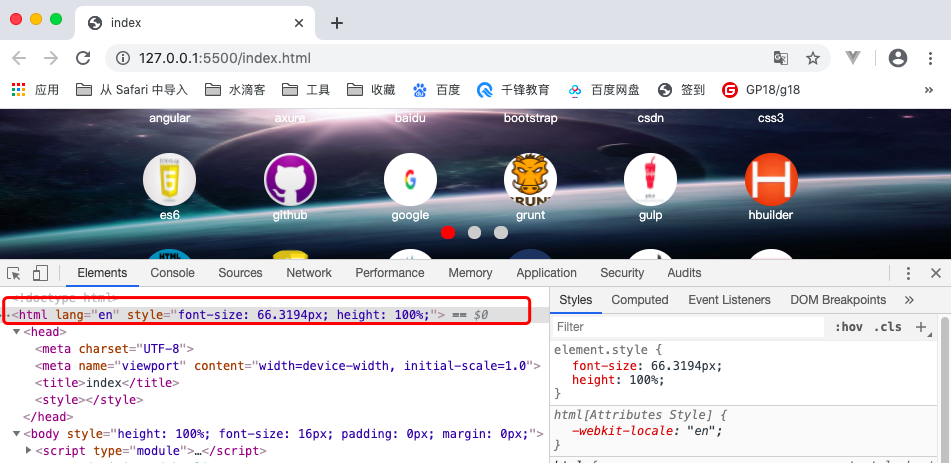
Task: Switch to the Console tab
Action: [x=172, y=273]
